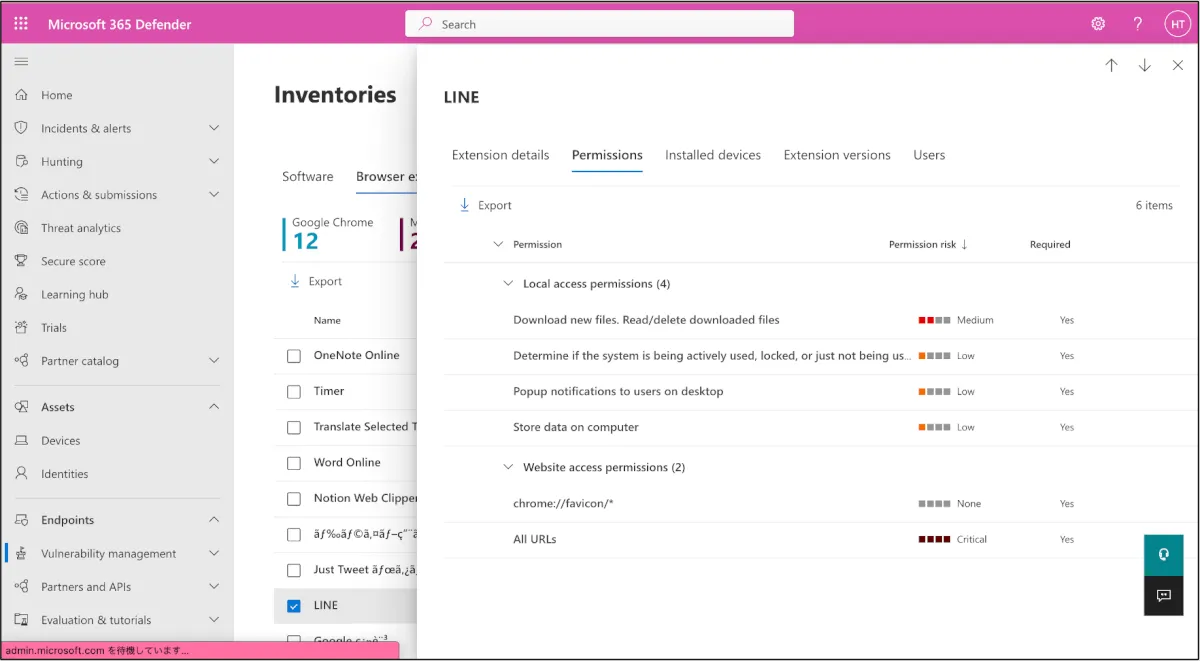Sort by Permission risk arrow
The image size is (1200, 661).
click(964, 244)
